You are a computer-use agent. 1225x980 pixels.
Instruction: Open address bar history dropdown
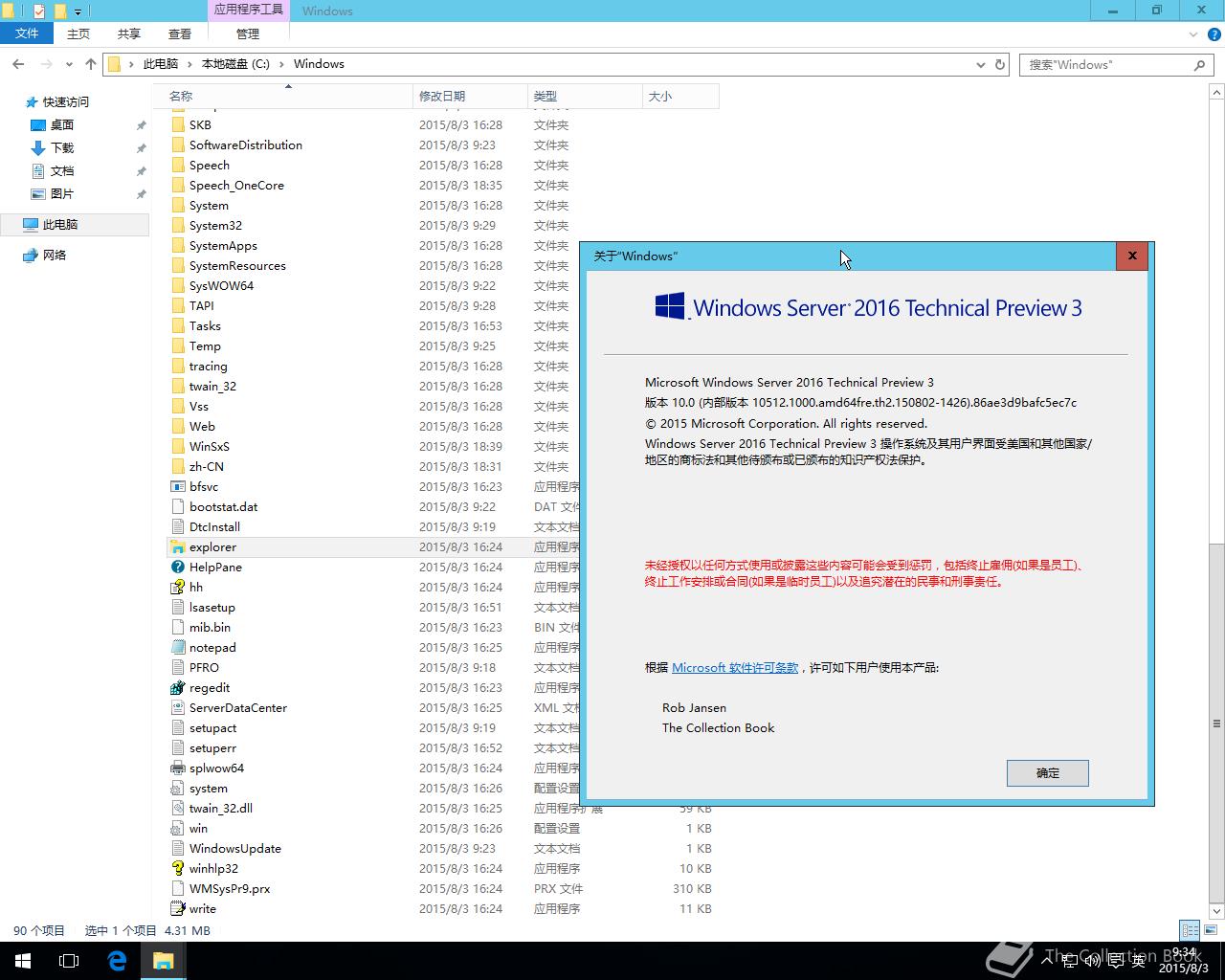[x=981, y=64]
